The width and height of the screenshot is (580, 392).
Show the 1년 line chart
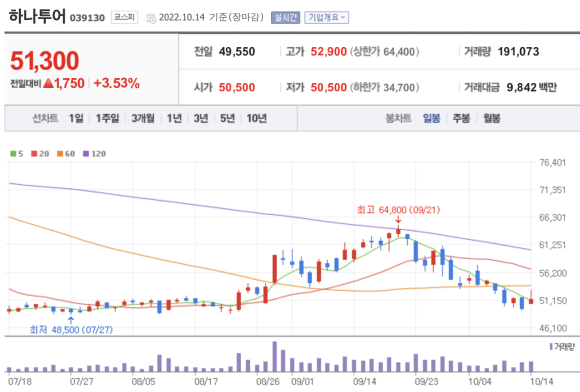click(174, 118)
